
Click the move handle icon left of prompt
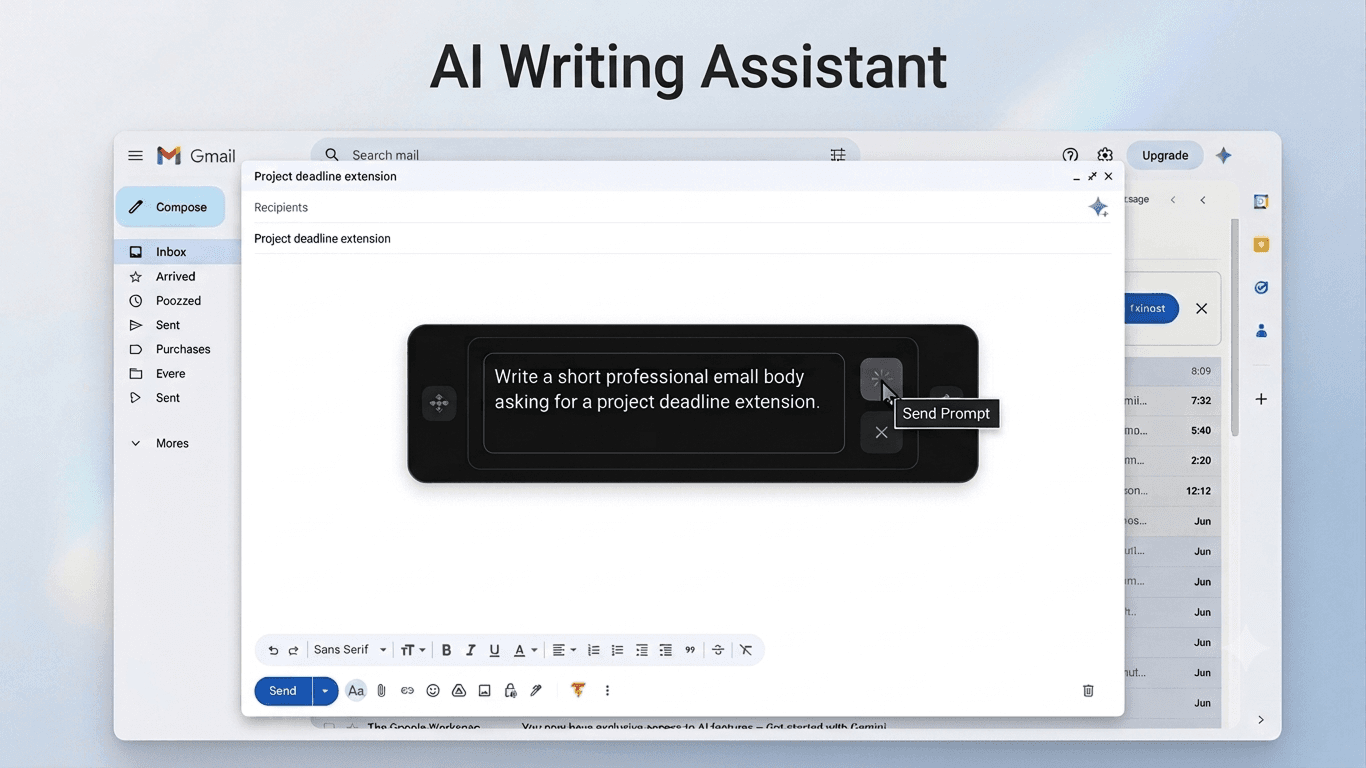439,403
